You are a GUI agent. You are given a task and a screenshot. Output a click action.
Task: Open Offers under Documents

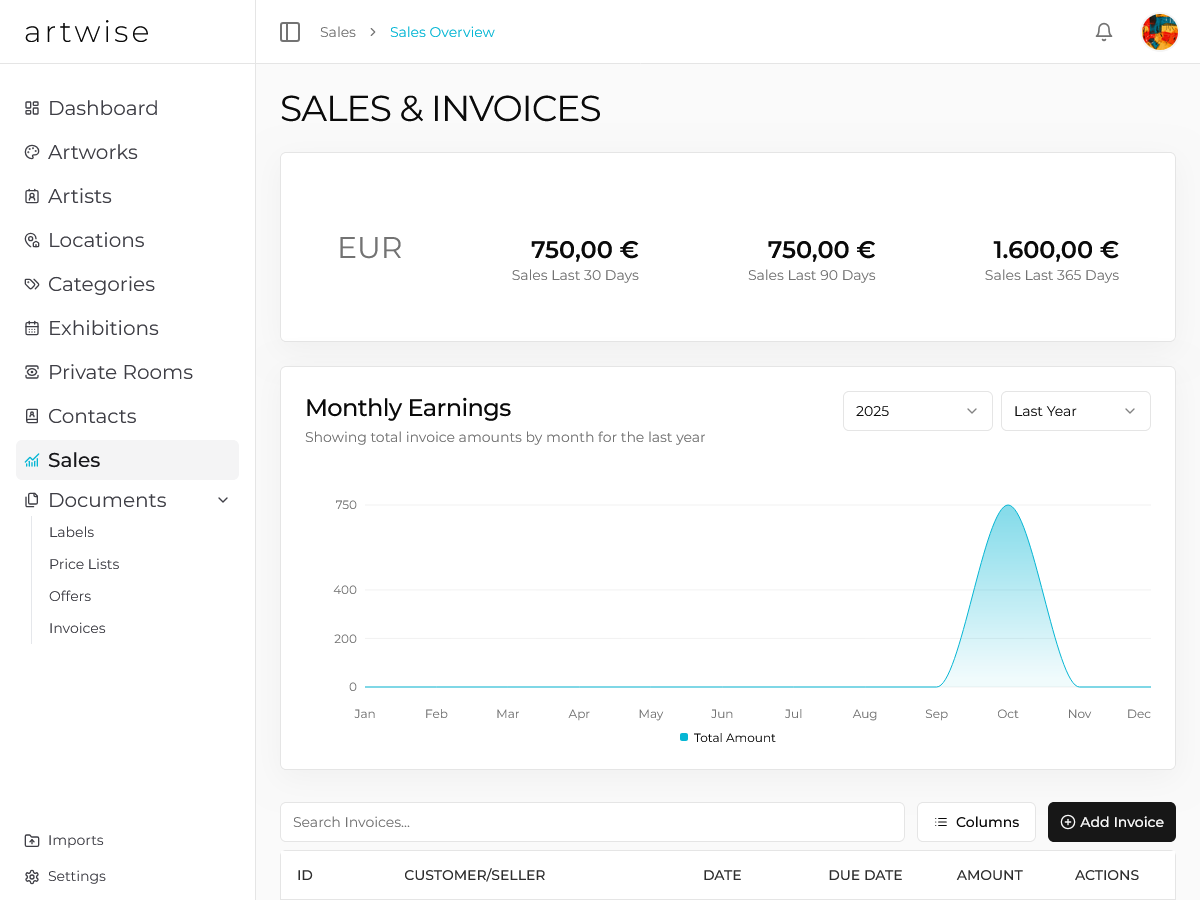point(70,596)
